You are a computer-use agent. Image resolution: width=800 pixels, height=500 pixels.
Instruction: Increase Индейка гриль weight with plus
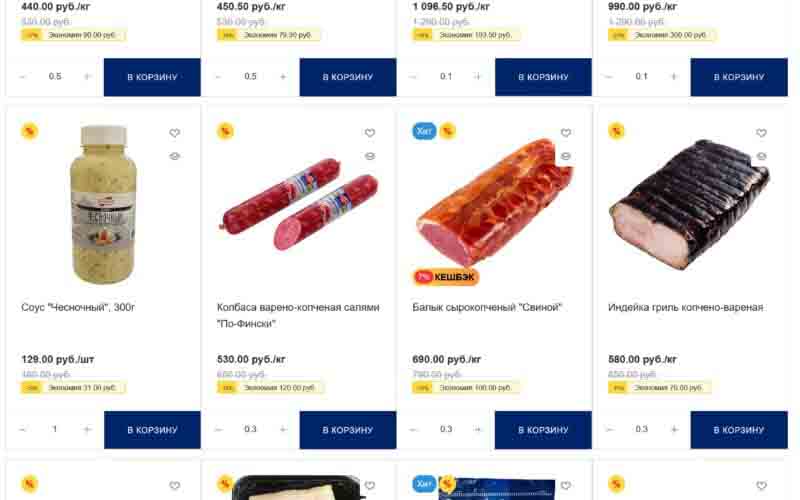674,430
